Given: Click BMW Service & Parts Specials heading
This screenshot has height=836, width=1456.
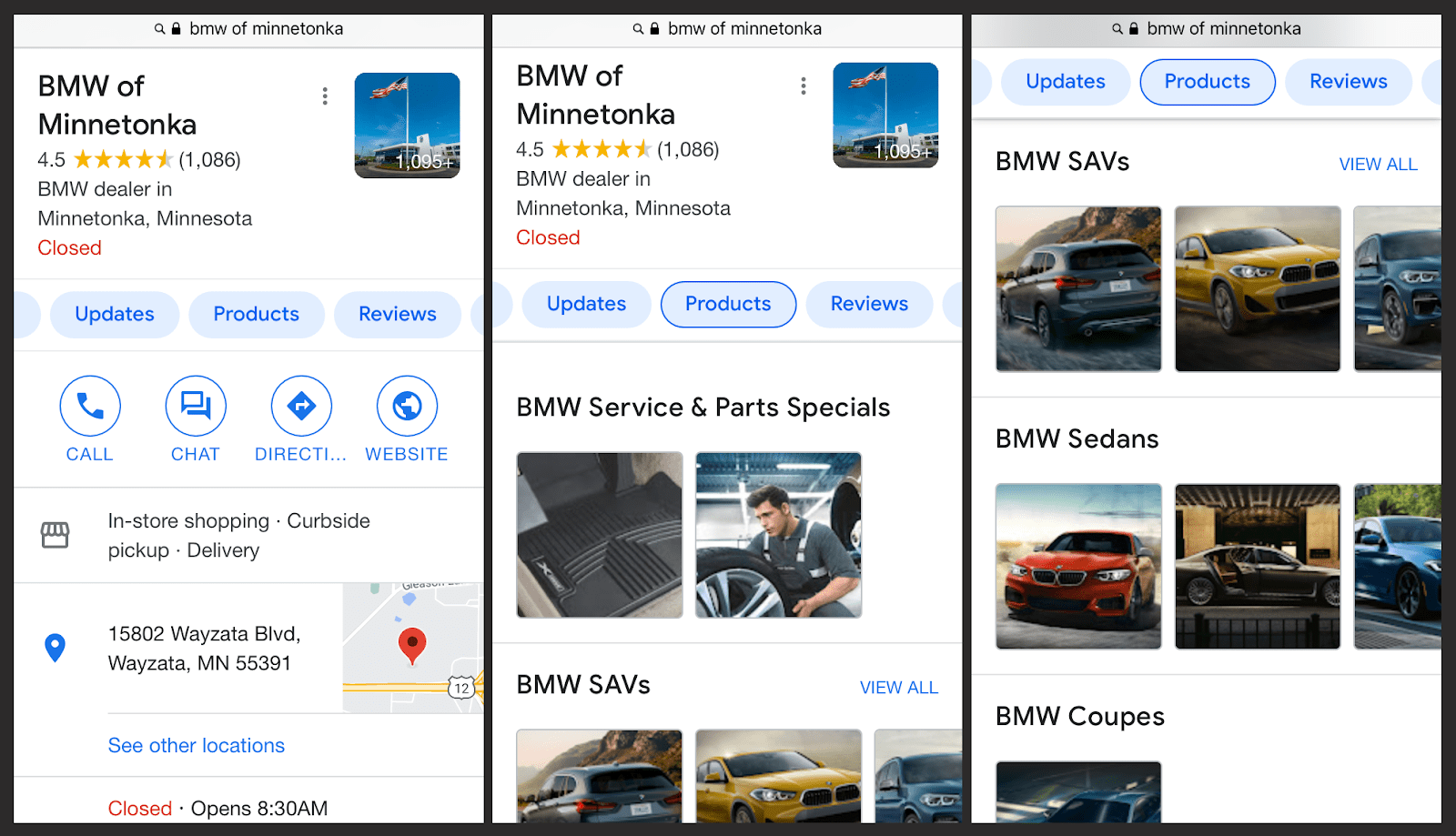Looking at the screenshot, I should tap(703, 408).
